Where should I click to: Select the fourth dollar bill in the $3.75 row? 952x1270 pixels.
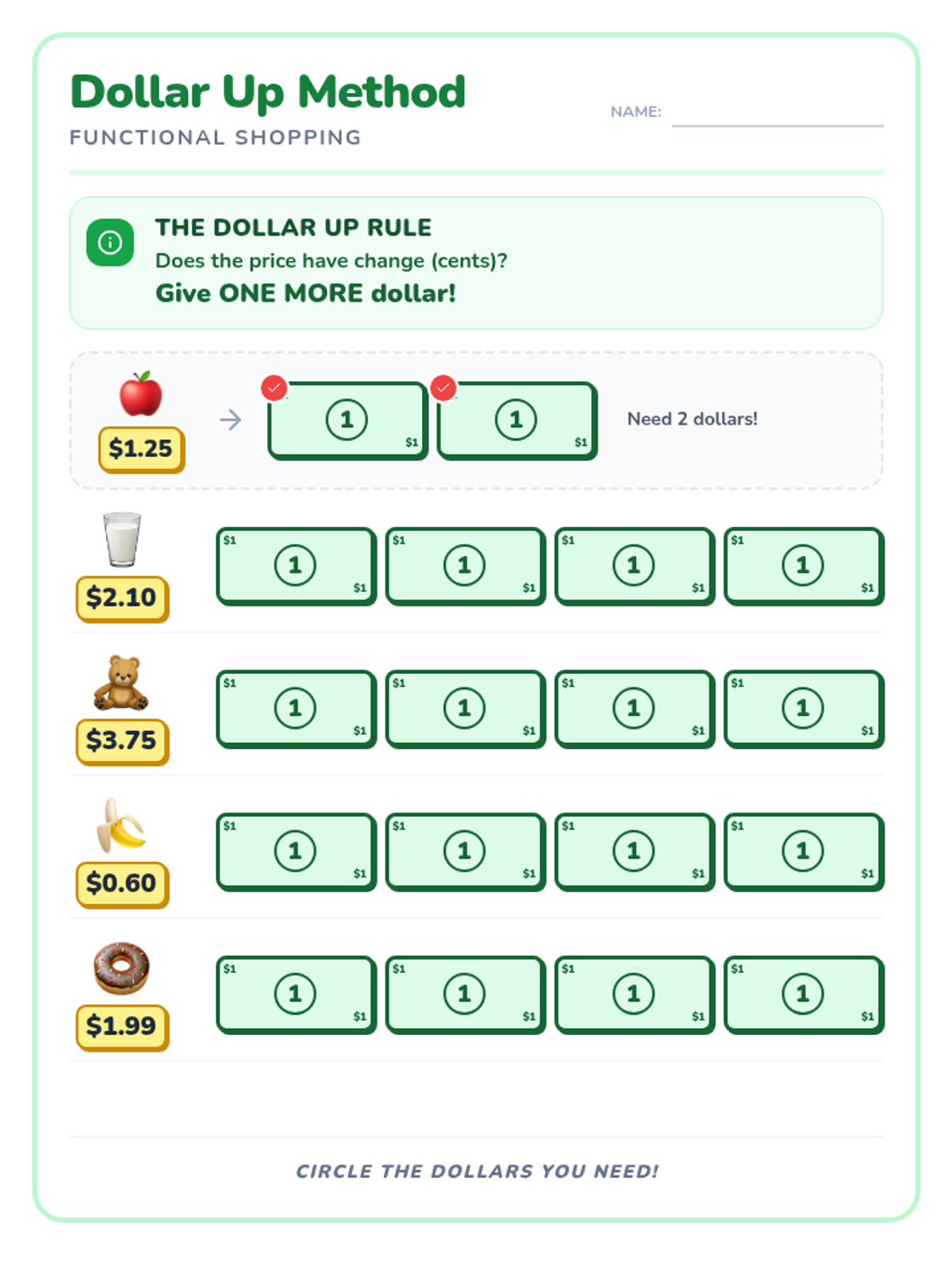804,710
